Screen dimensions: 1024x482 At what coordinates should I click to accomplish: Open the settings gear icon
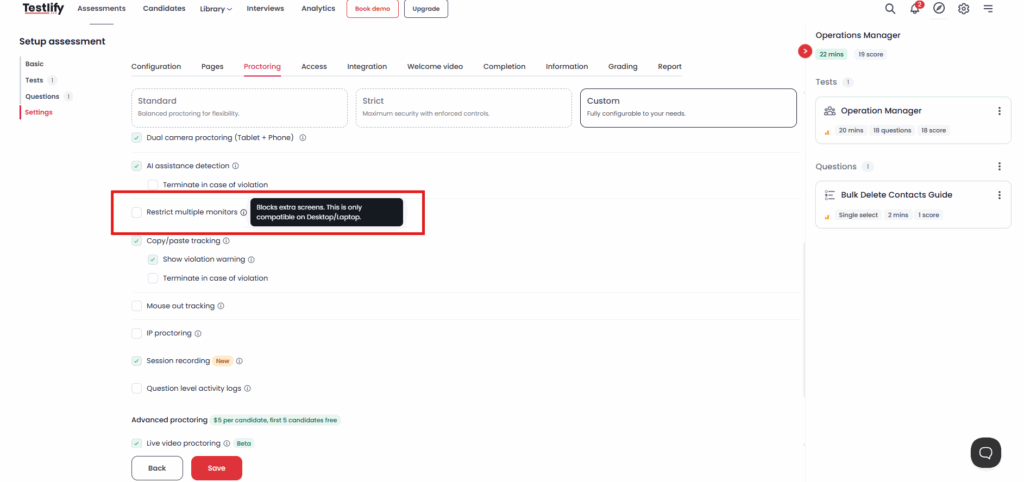click(x=963, y=8)
